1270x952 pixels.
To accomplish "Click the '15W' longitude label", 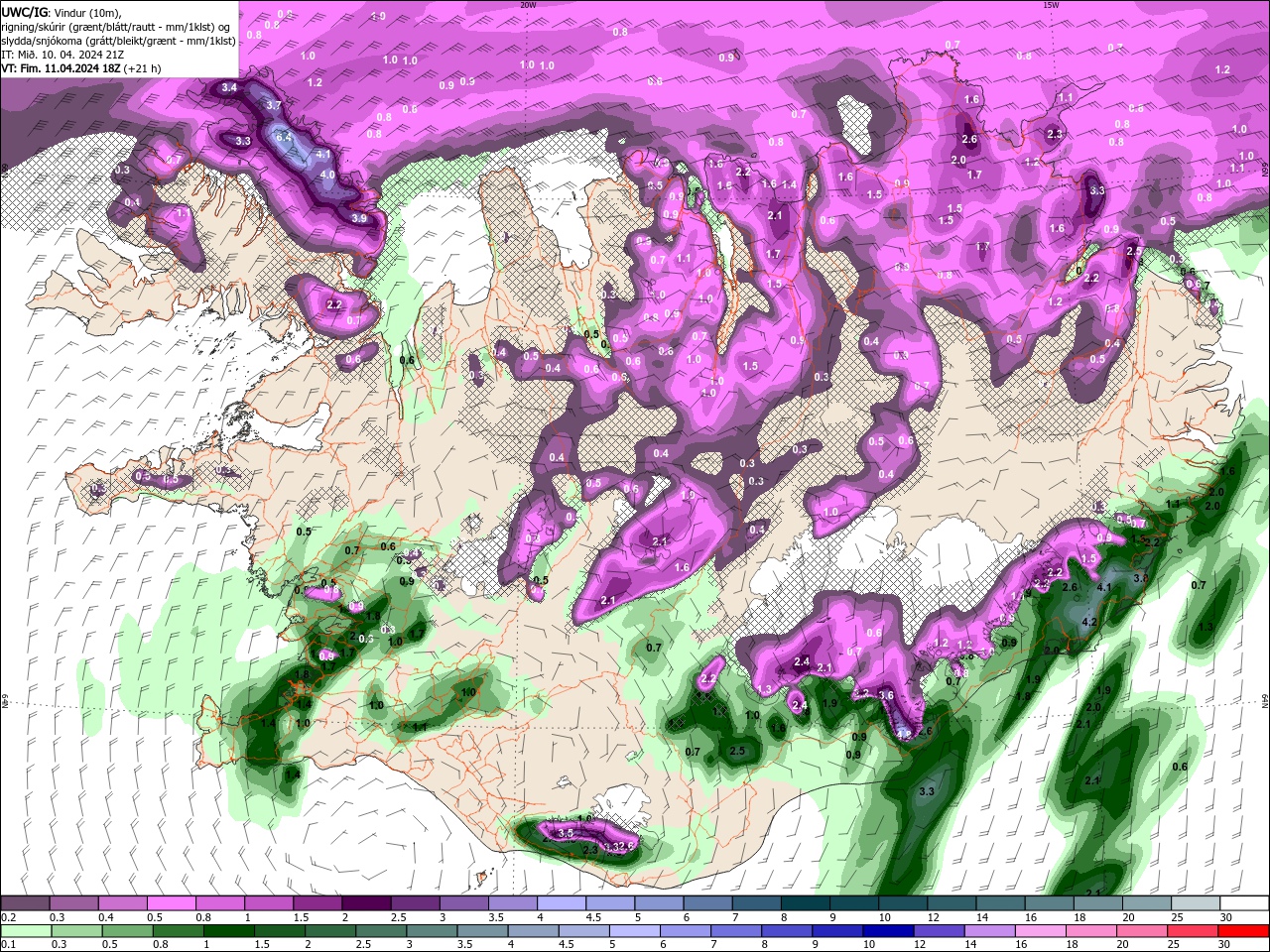I will coord(1051,5).
